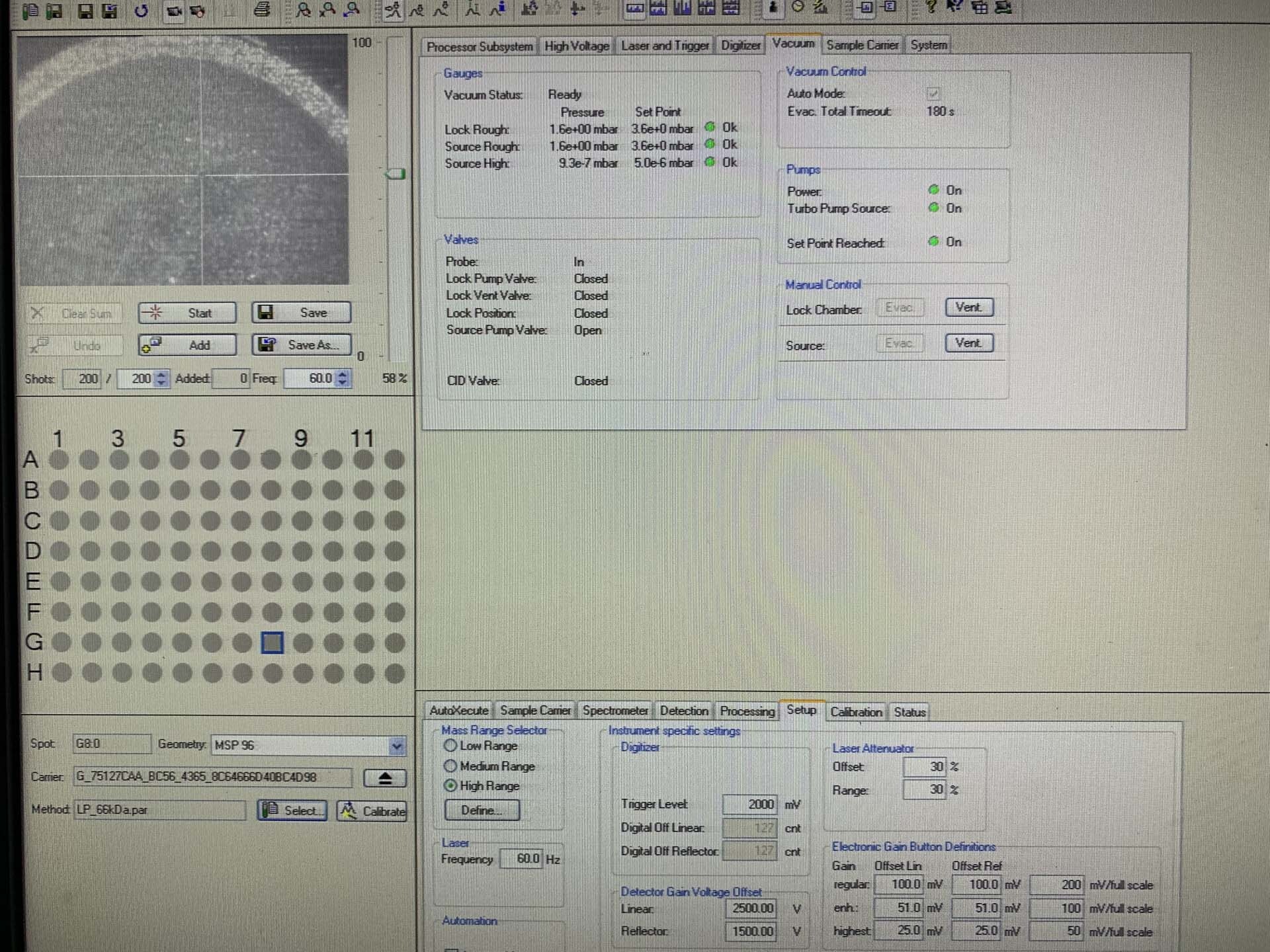Open Sample Carrier tab beside the AutoXecute tab
The image size is (1270, 952).
pyautogui.click(x=535, y=711)
